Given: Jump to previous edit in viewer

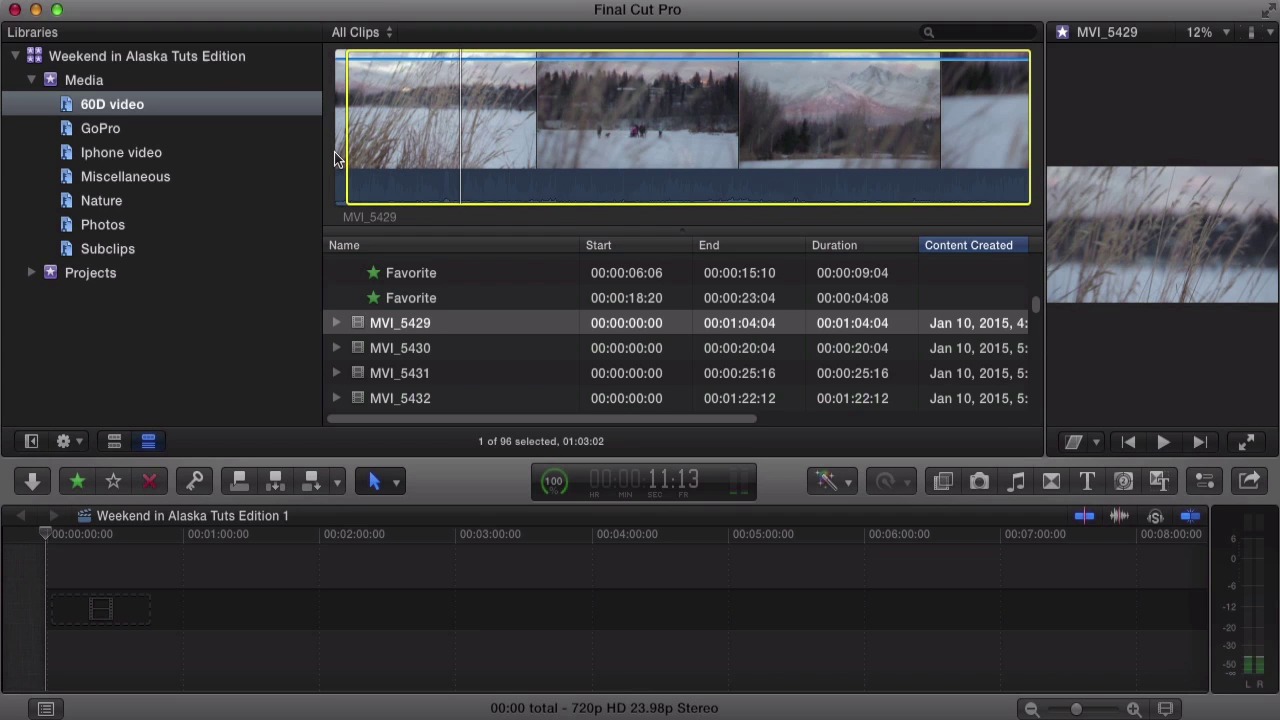Looking at the screenshot, I should click(x=1128, y=442).
